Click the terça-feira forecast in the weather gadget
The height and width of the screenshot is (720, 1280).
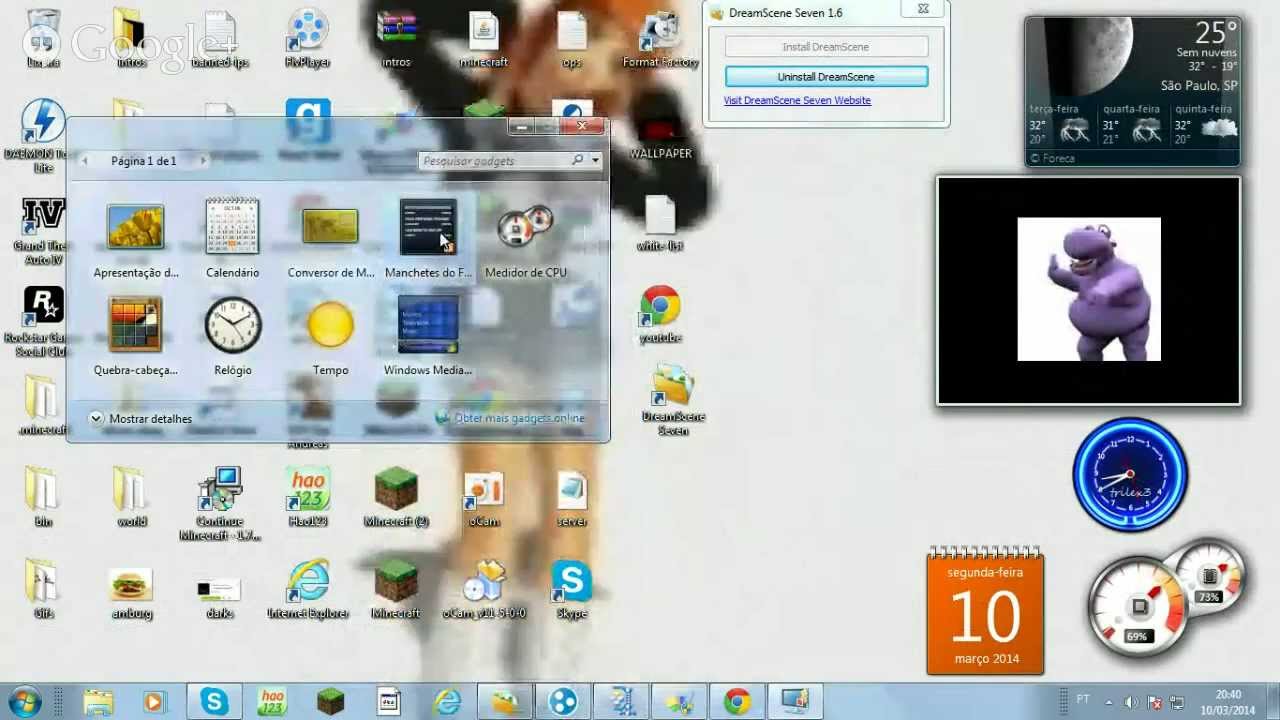(x=1060, y=124)
